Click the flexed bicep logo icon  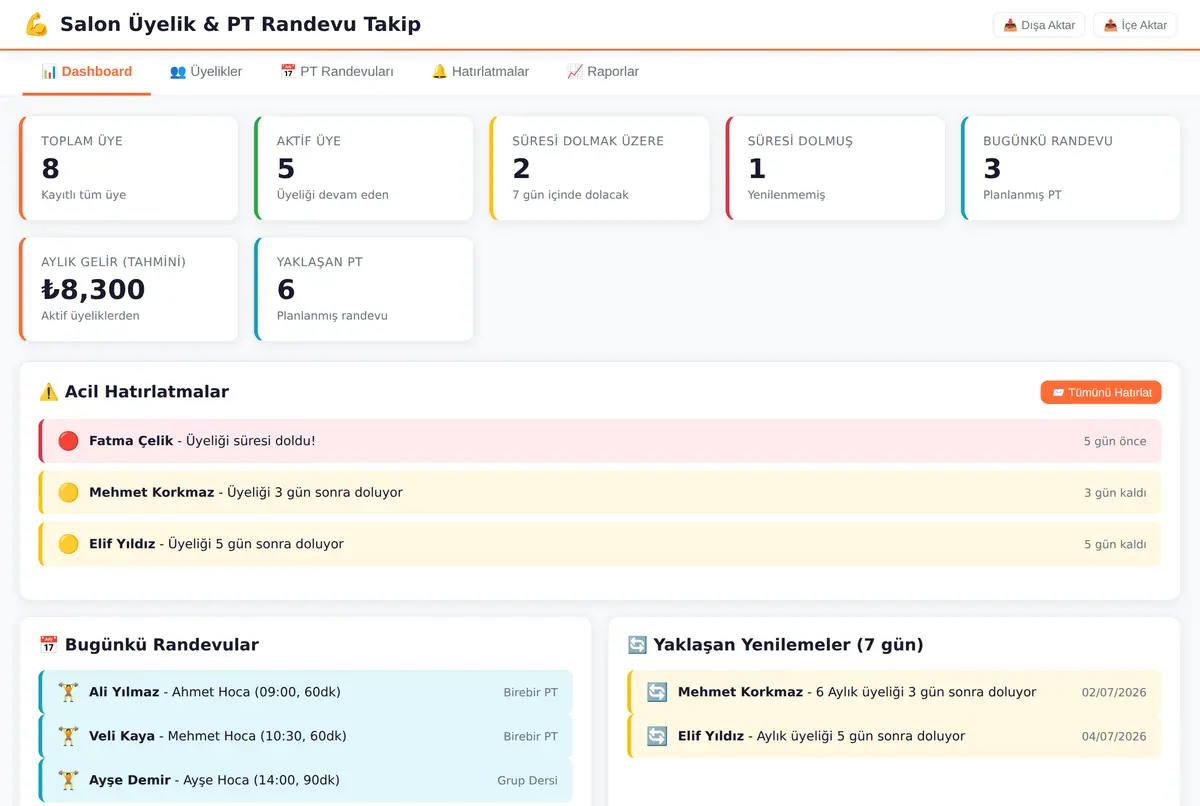[36, 24]
